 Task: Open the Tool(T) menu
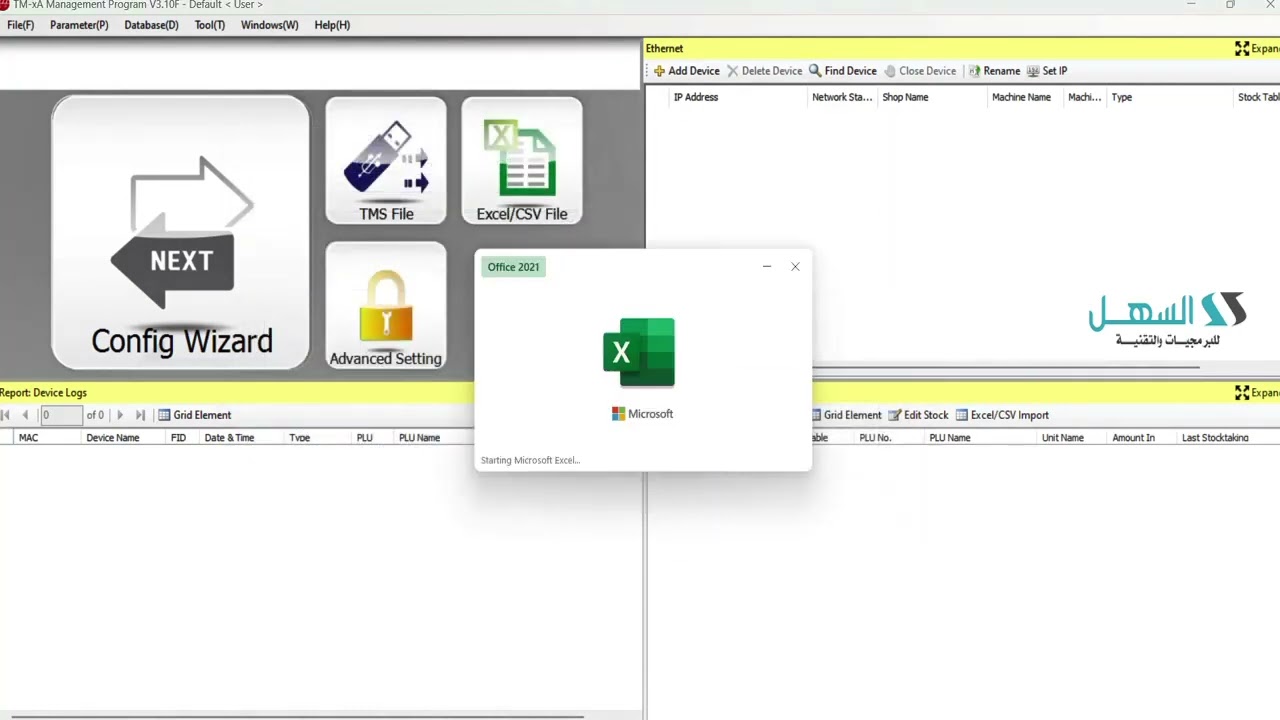coord(210,25)
